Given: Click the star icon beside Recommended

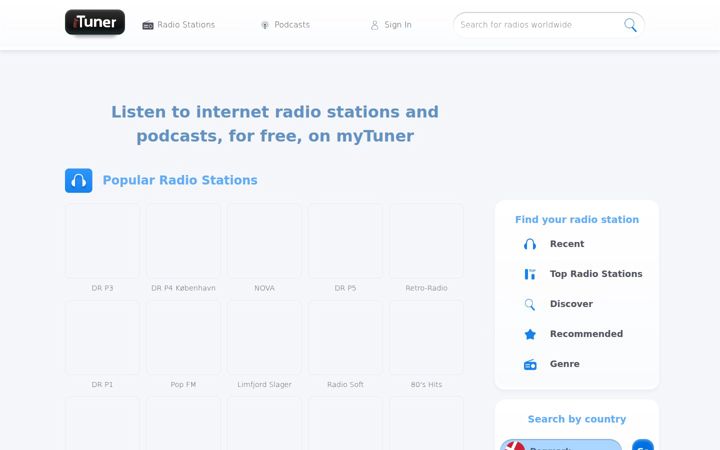Looking at the screenshot, I should tap(530, 334).
